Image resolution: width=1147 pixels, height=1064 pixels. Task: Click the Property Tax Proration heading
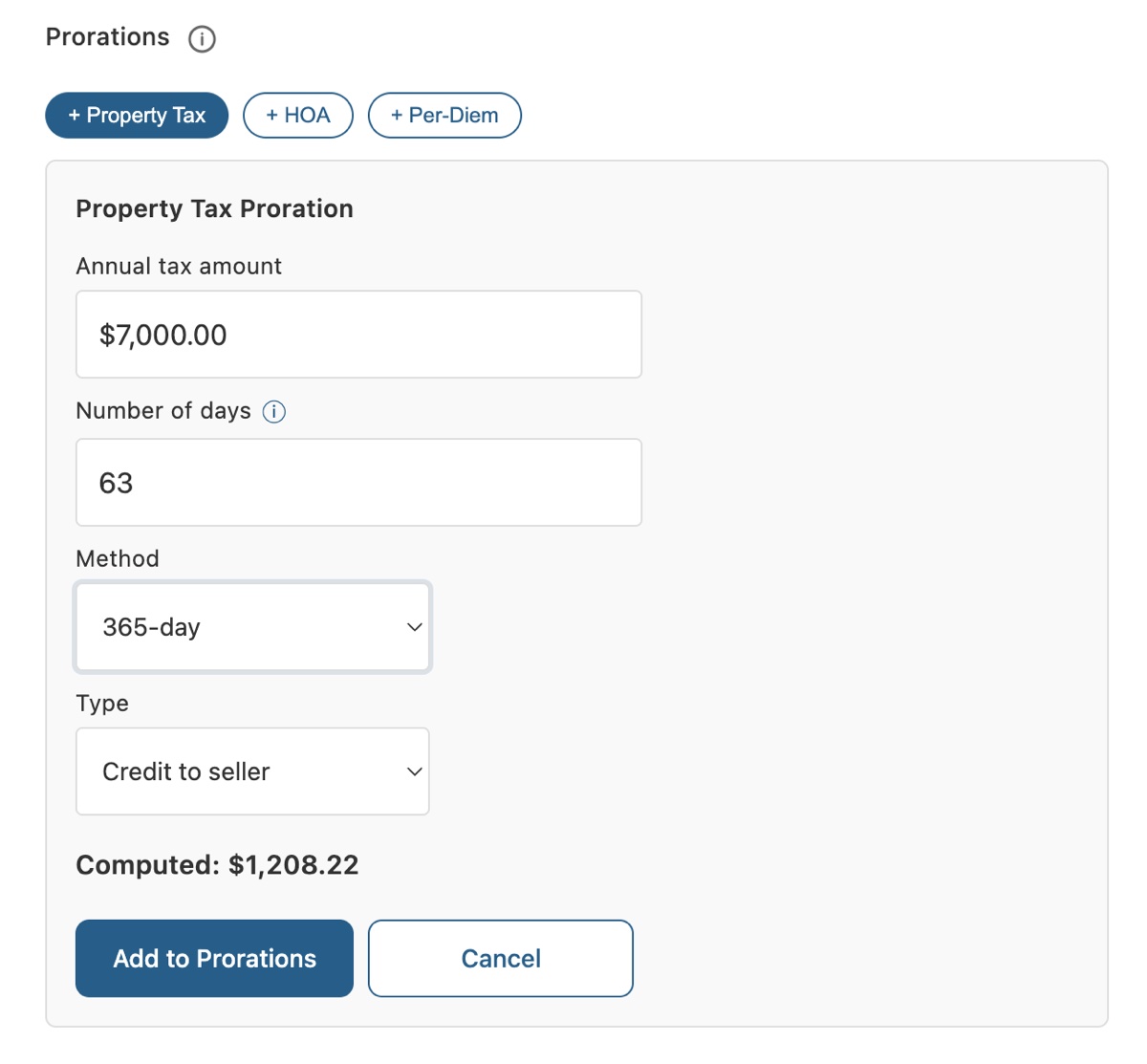click(x=214, y=209)
